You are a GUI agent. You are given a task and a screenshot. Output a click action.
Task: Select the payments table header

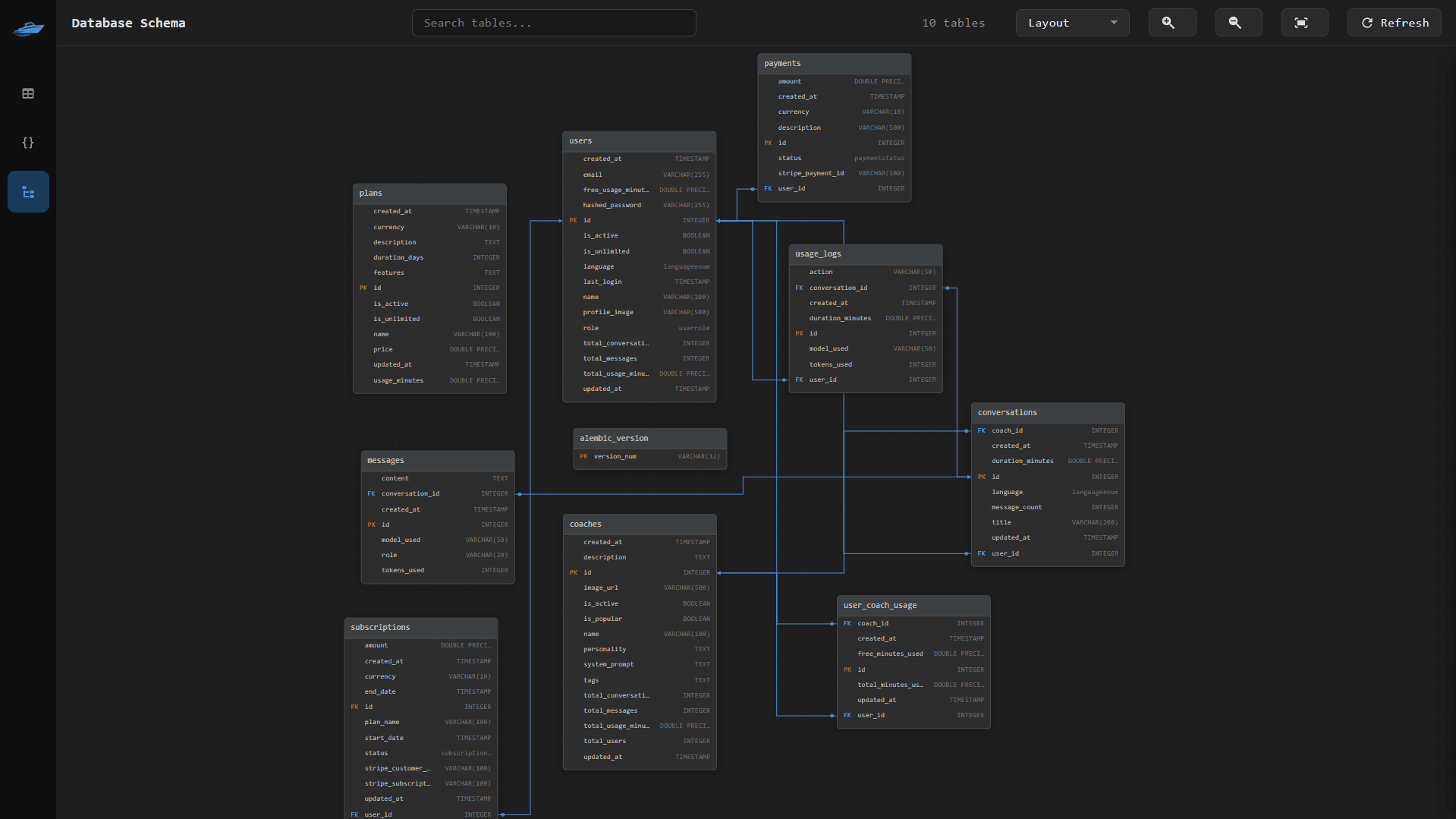(833, 64)
